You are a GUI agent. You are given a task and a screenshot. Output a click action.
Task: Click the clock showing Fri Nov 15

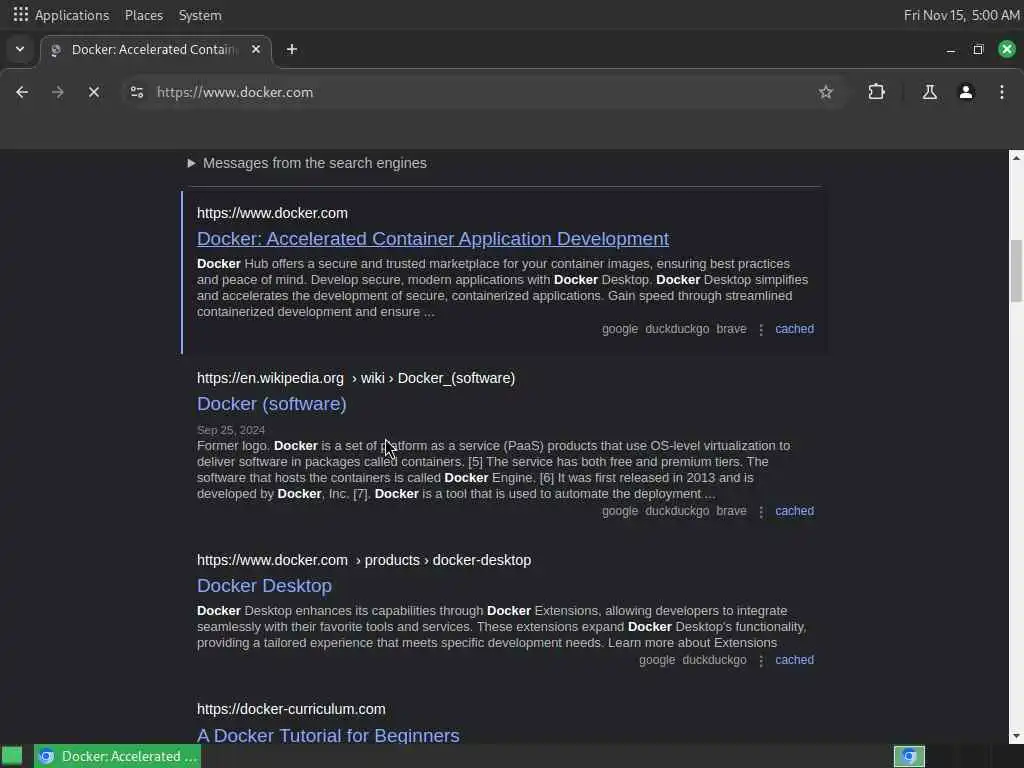(961, 15)
